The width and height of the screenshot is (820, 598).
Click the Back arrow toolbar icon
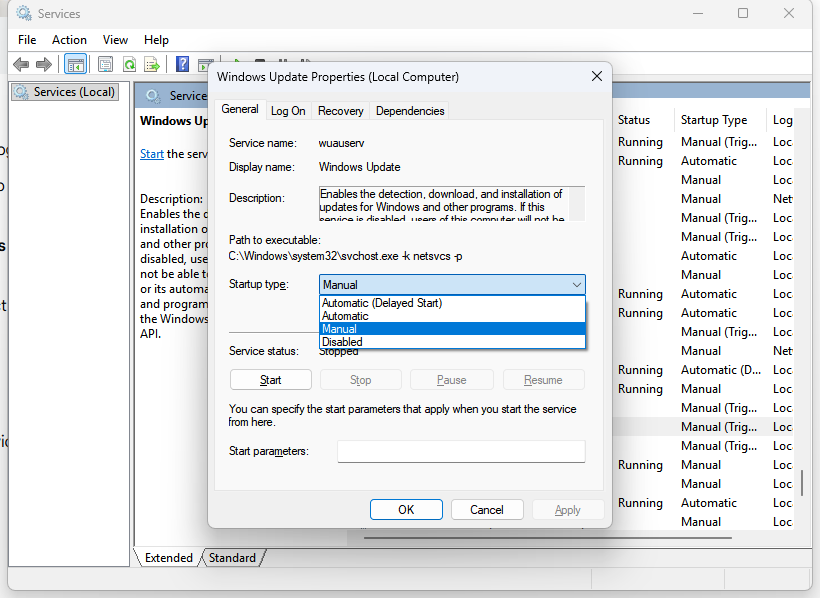pyautogui.click(x=20, y=64)
